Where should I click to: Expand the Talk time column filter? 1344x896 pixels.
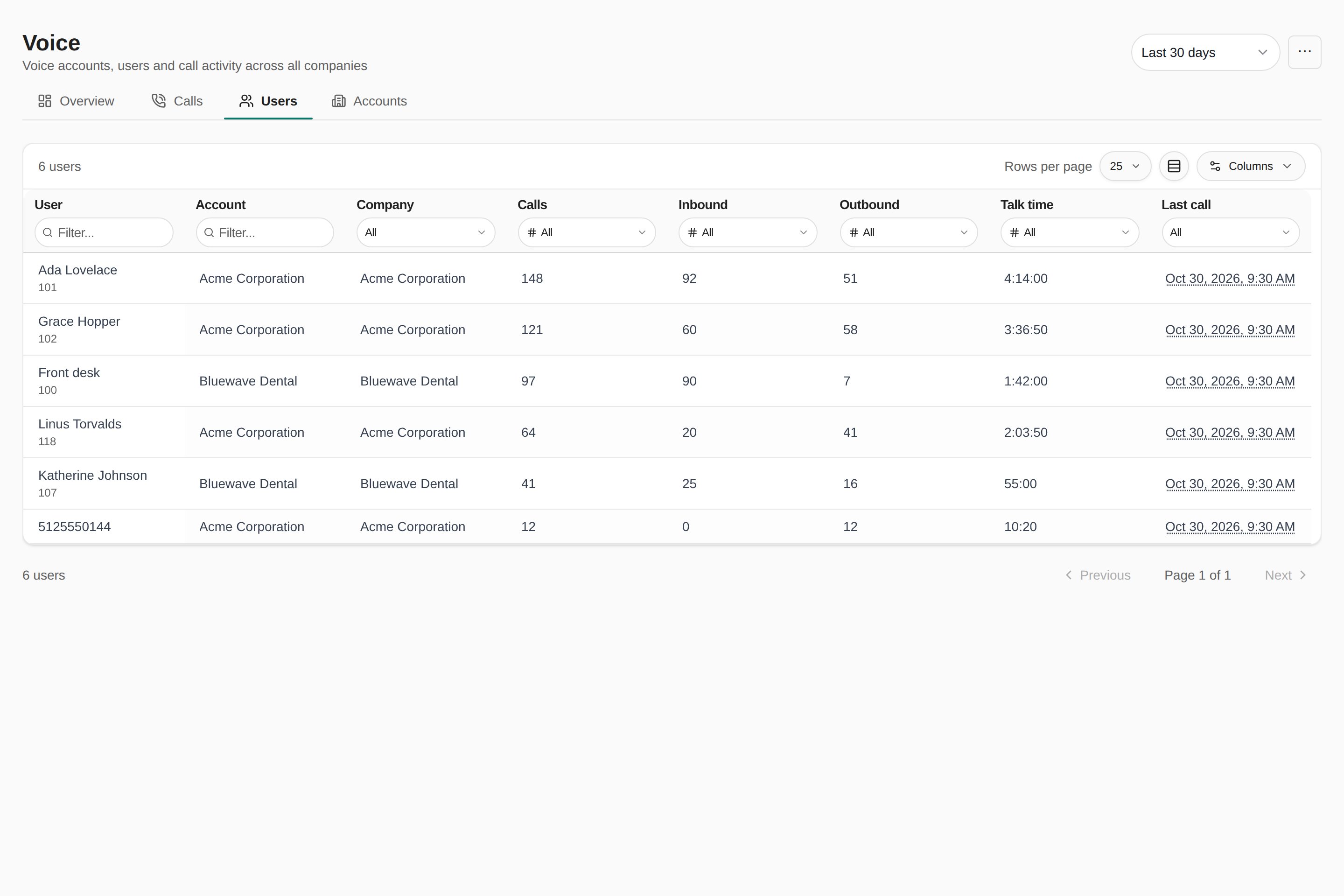click(1070, 232)
